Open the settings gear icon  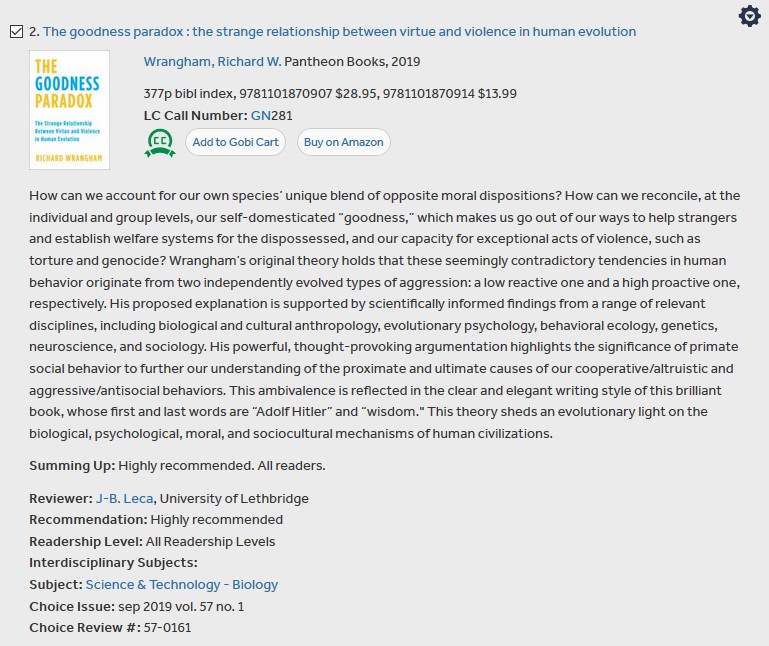pyautogui.click(x=749, y=16)
